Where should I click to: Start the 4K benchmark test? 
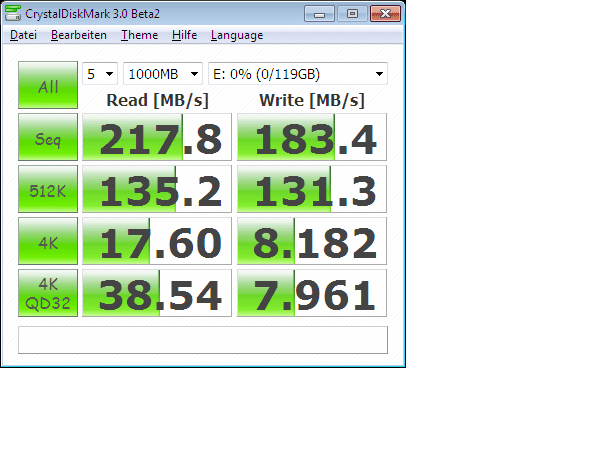(48, 241)
